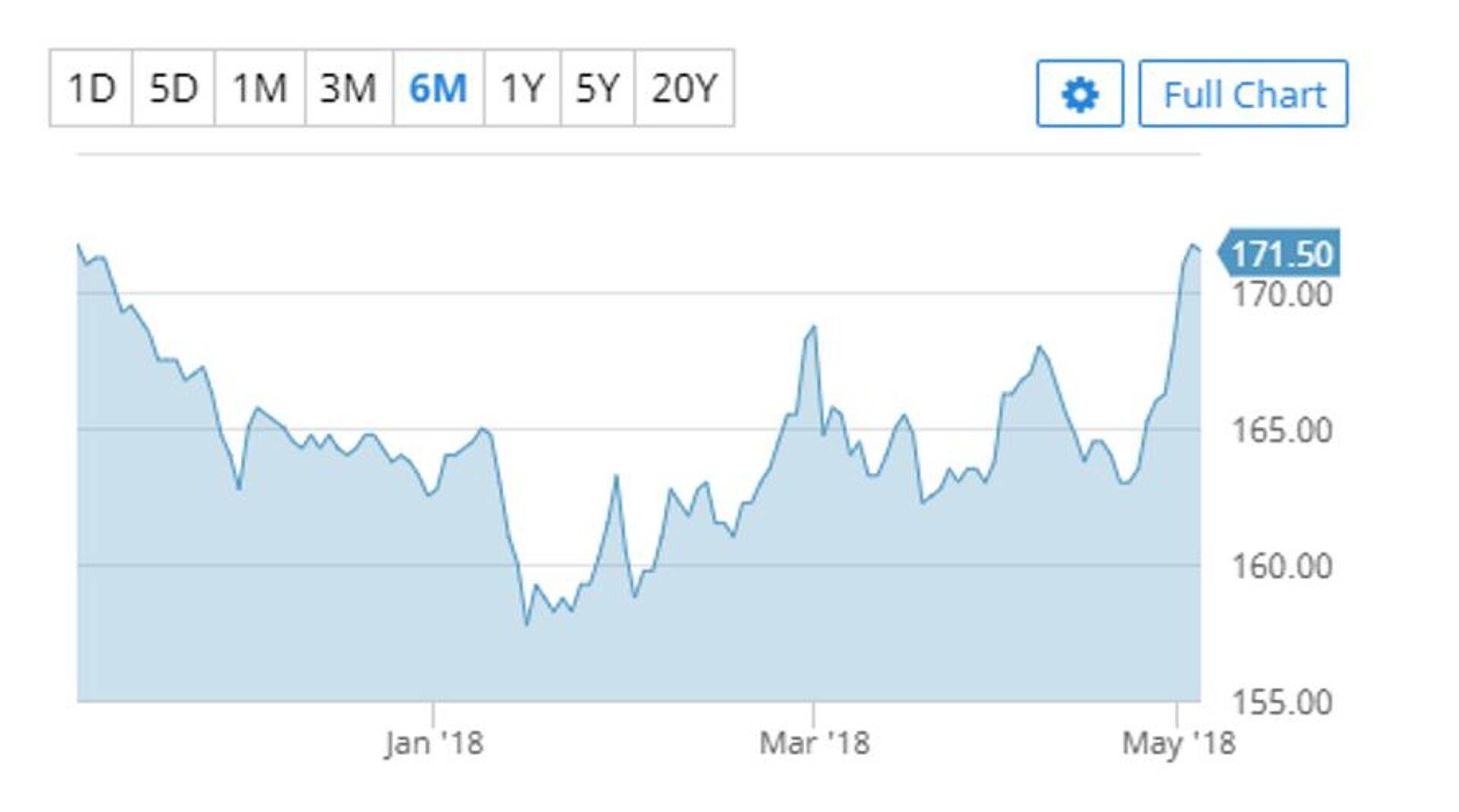
Task: Open chart settings gear icon
Action: pos(1079,94)
